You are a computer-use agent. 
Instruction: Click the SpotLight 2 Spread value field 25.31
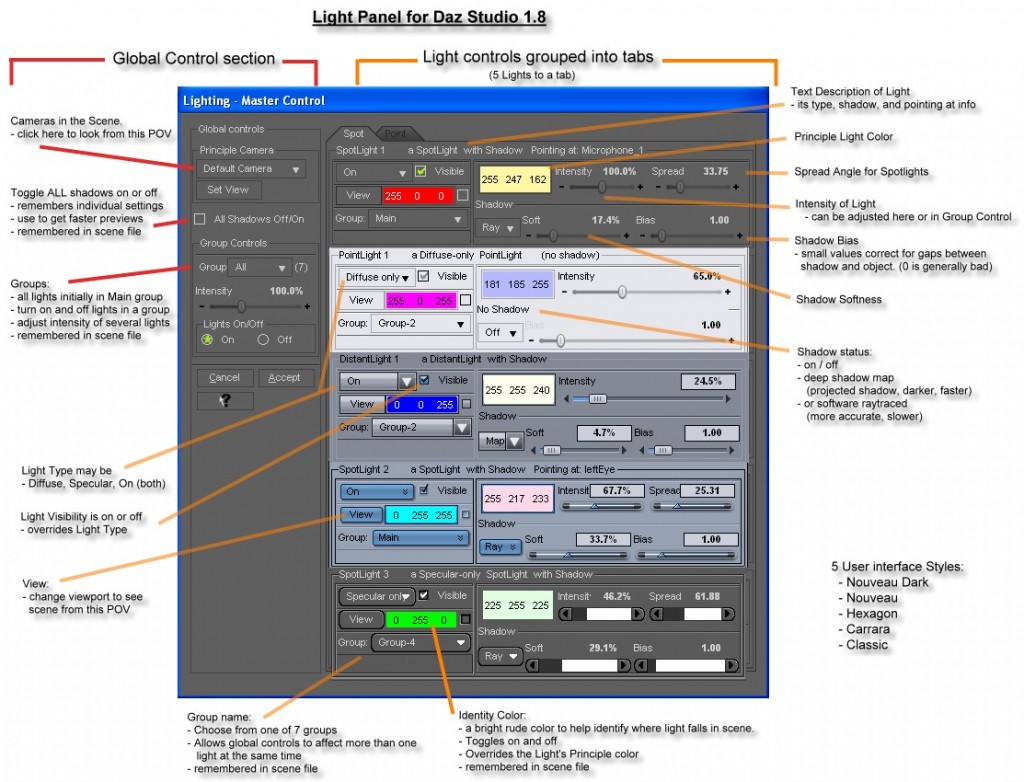click(707, 491)
